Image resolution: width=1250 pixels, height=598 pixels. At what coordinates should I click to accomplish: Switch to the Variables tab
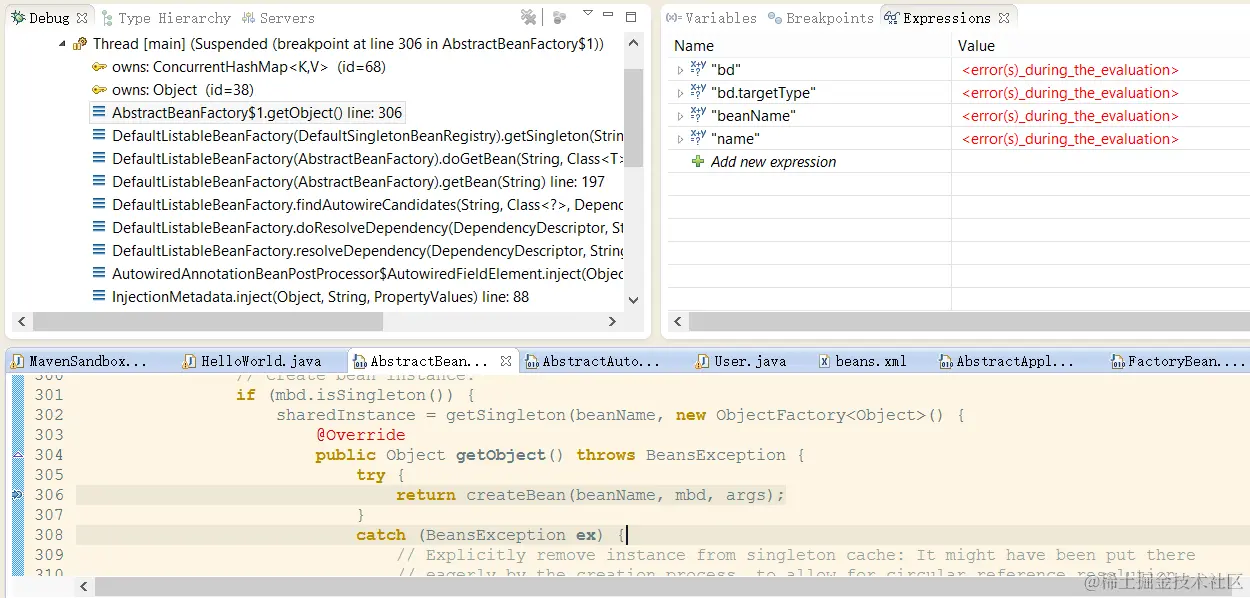[711, 18]
